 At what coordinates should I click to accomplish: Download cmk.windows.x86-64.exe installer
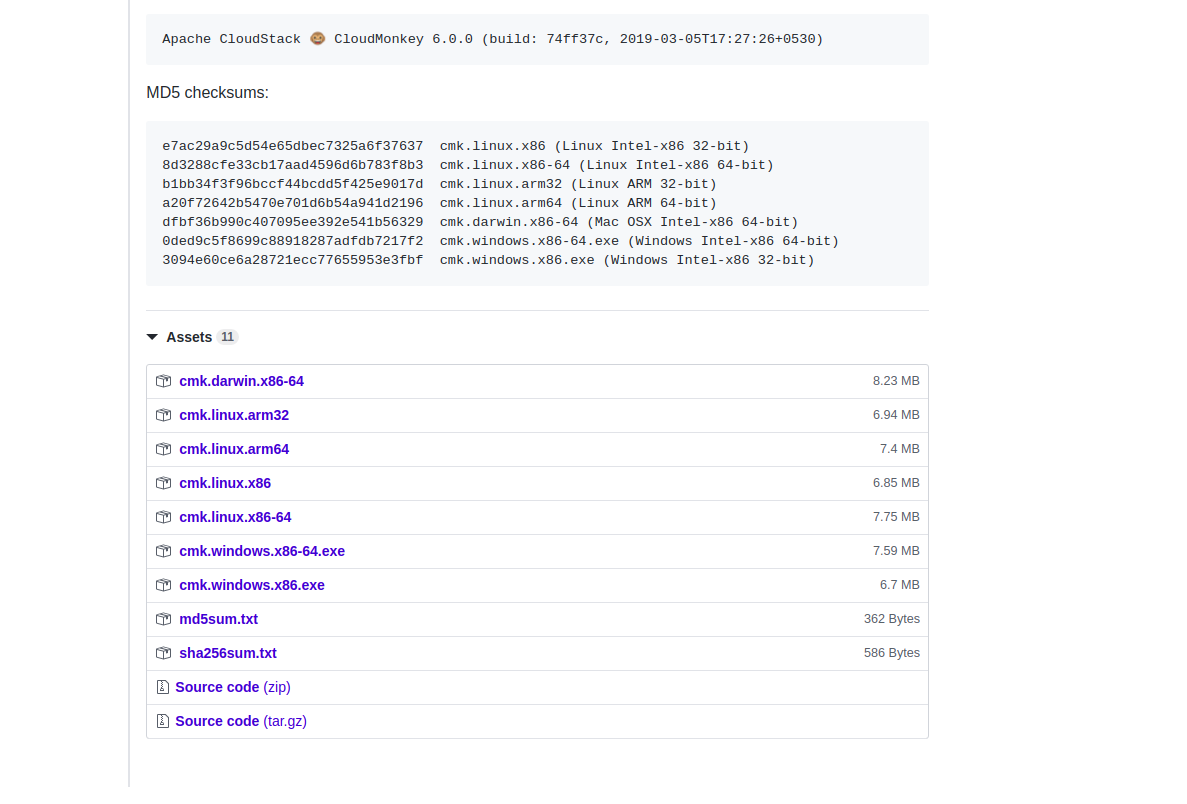[262, 551]
